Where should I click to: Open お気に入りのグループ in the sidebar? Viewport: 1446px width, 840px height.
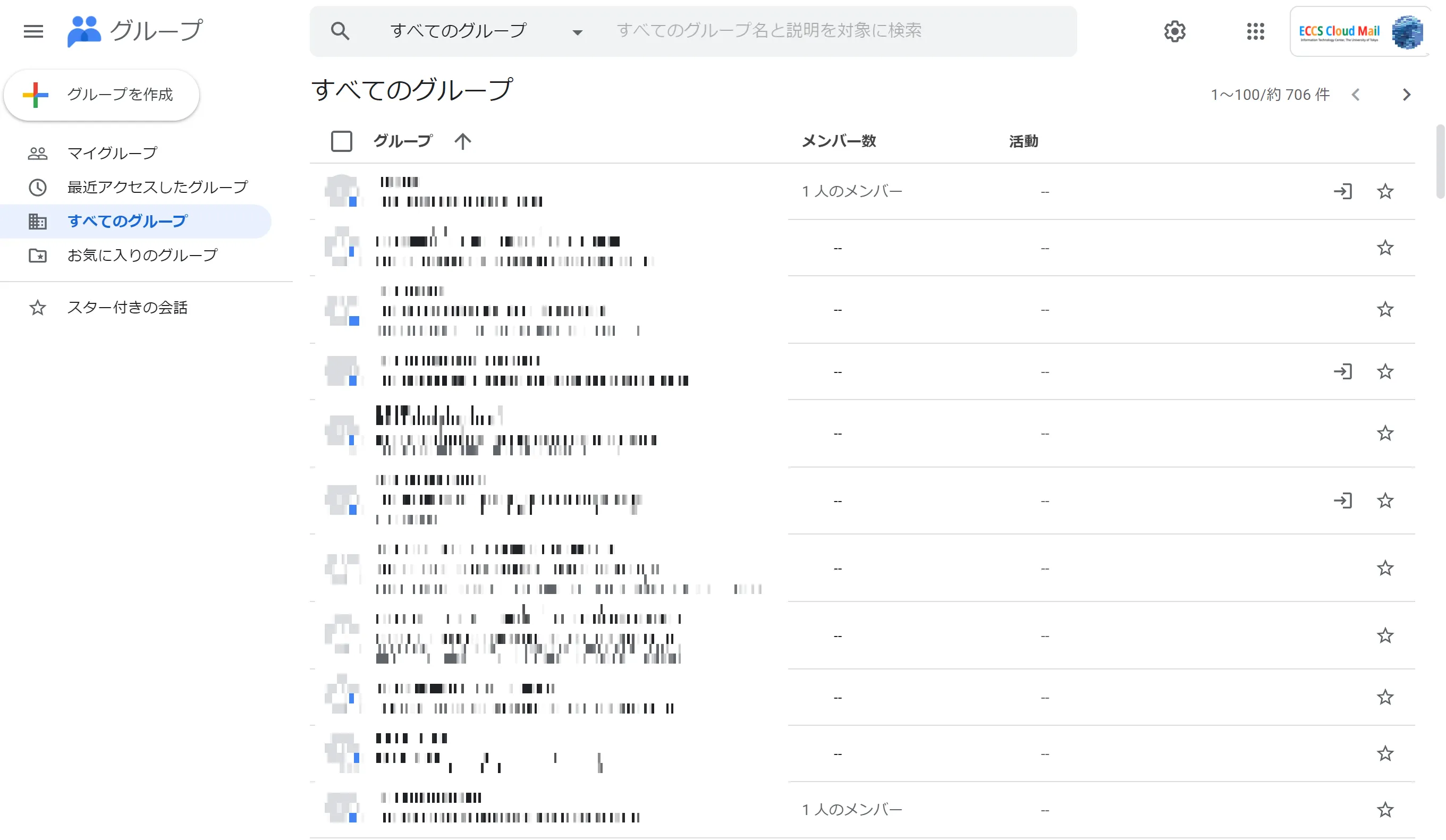pos(136,254)
